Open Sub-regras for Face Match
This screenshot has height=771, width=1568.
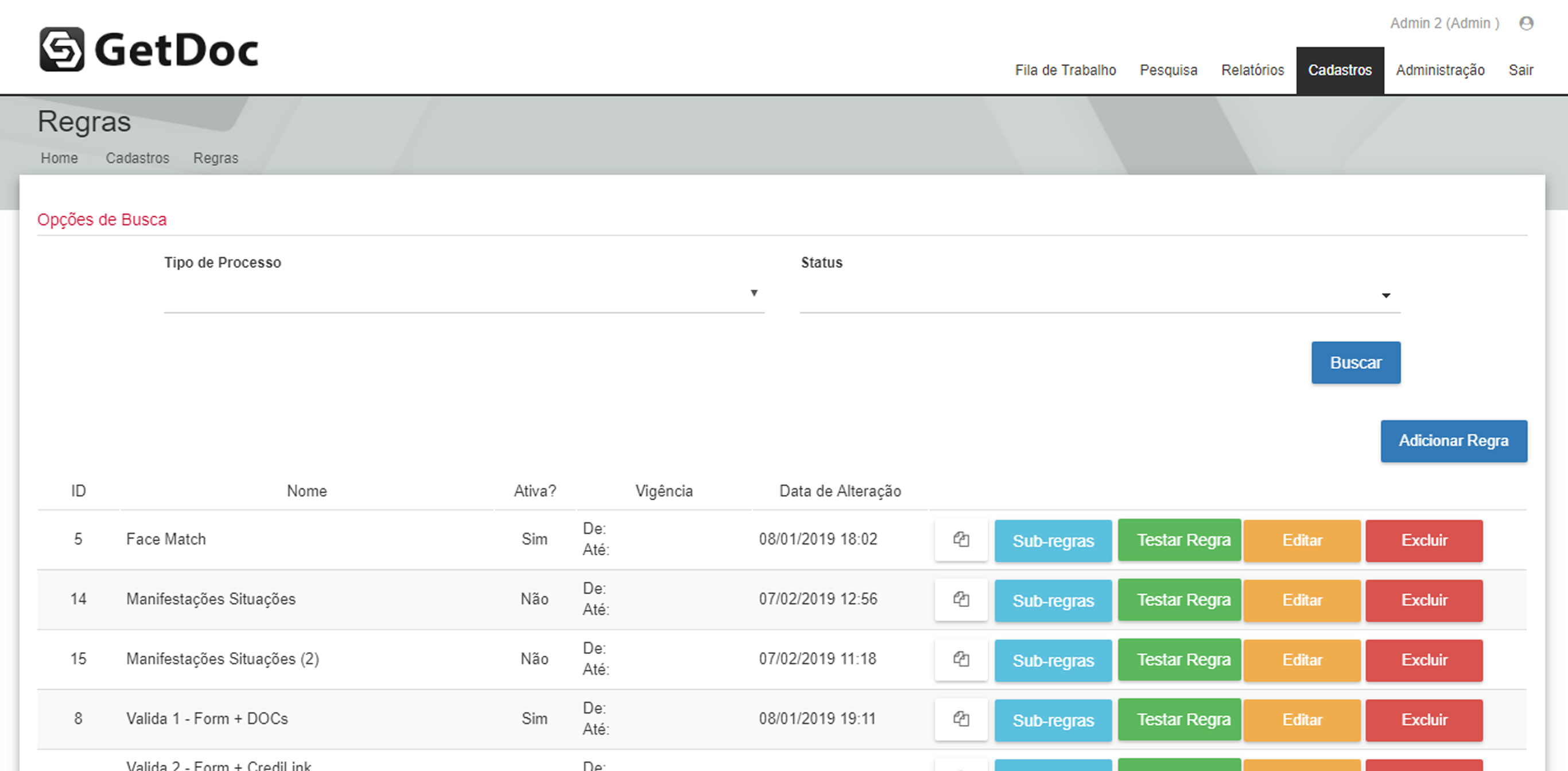pyautogui.click(x=1053, y=540)
